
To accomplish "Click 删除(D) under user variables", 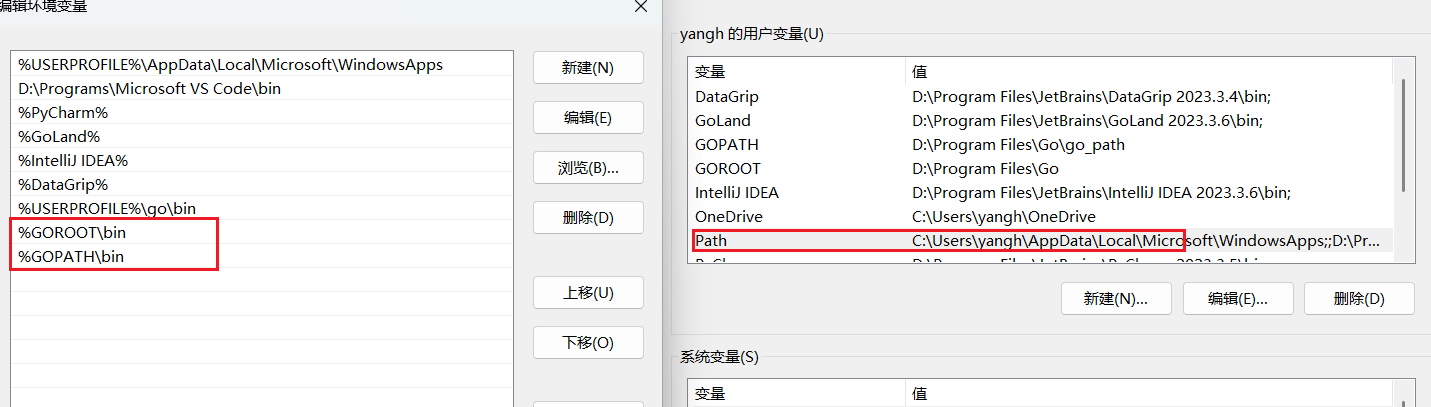I will point(1359,298).
